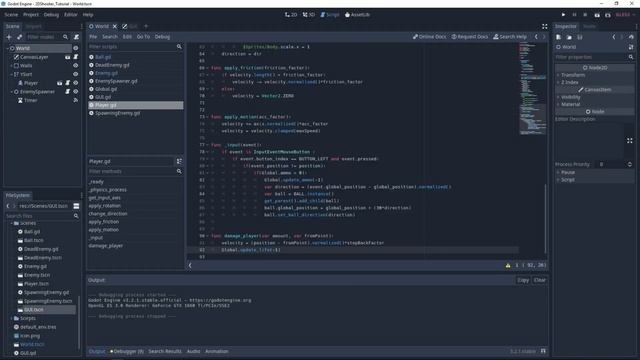Click the Timer node signal icon
640x360 pixels.
[76, 100]
